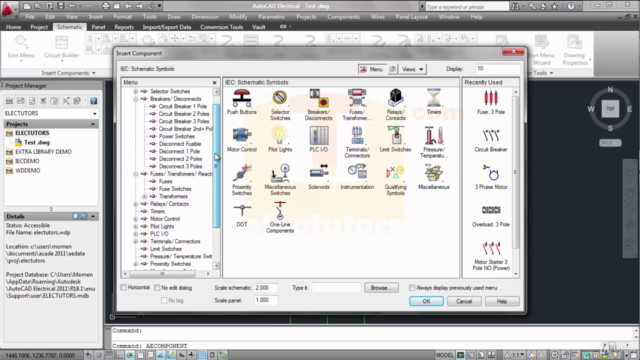Confirm with the OK button

[x=426, y=301]
